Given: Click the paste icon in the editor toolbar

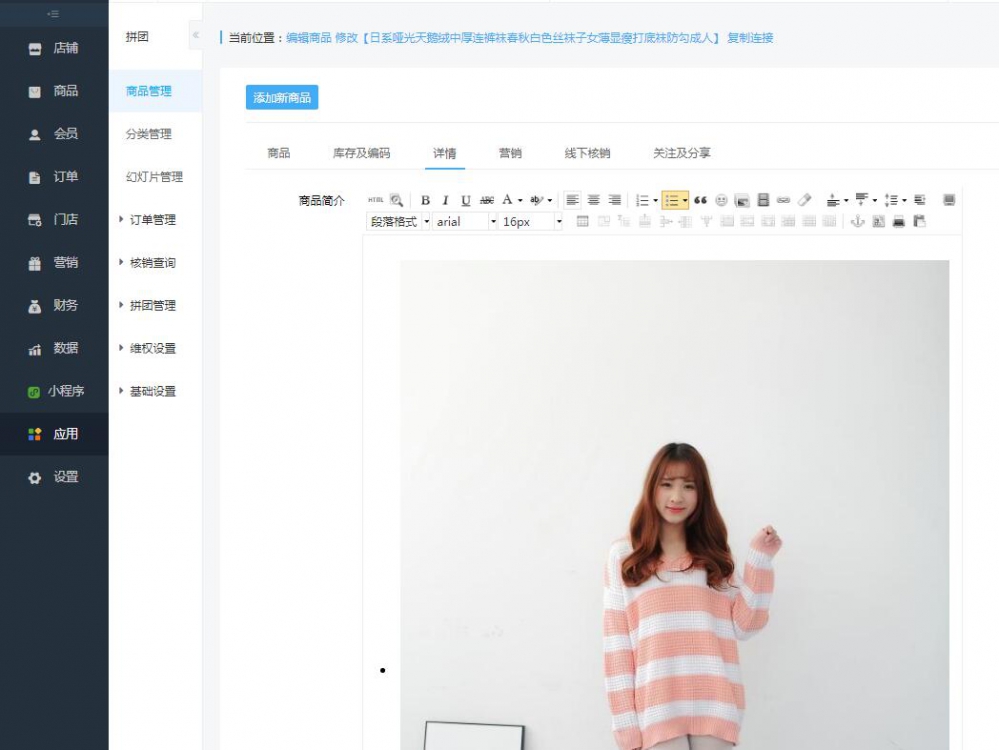Looking at the screenshot, I should pos(919,221).
